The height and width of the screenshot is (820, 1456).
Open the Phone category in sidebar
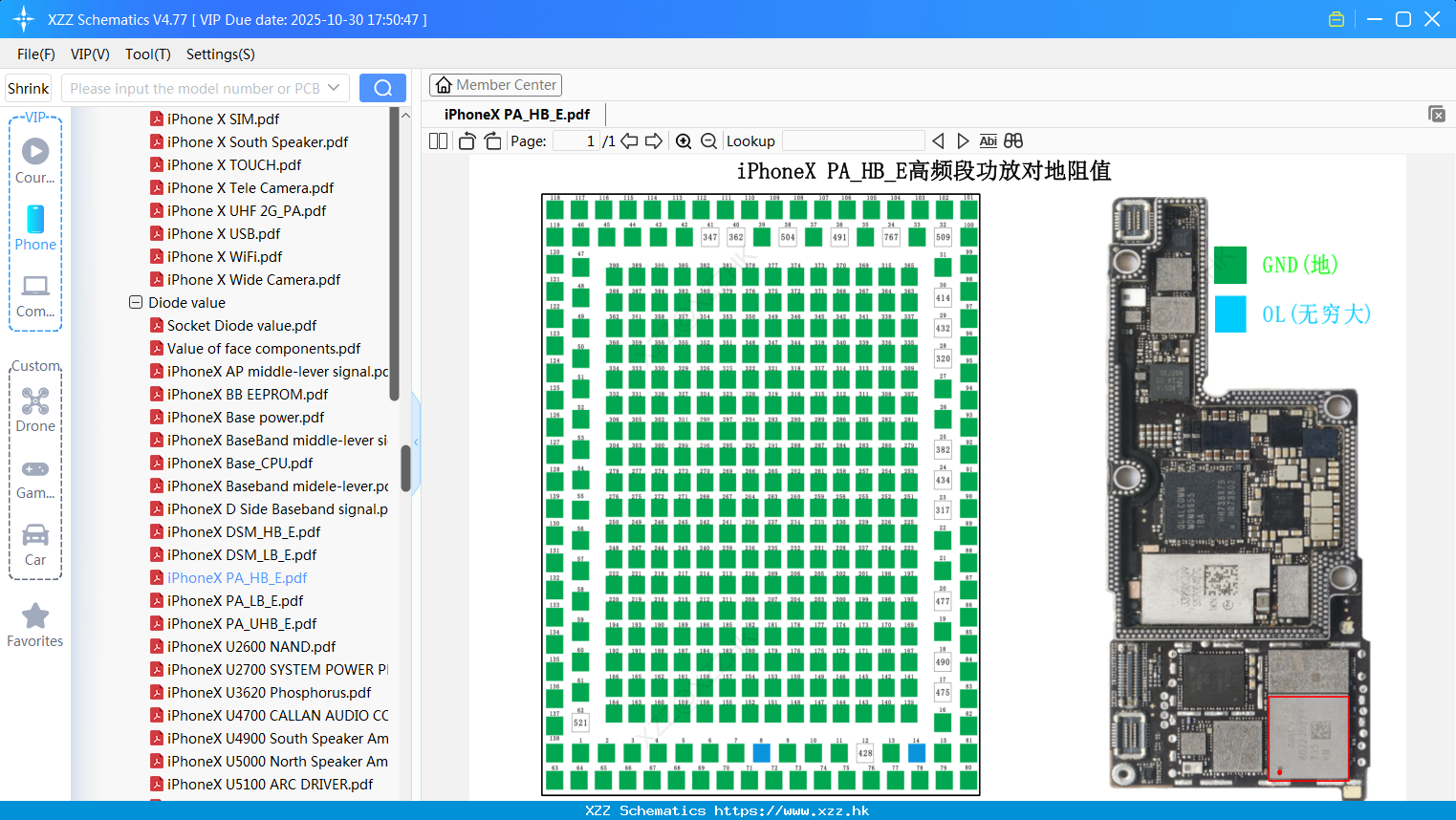pos(35,228)
